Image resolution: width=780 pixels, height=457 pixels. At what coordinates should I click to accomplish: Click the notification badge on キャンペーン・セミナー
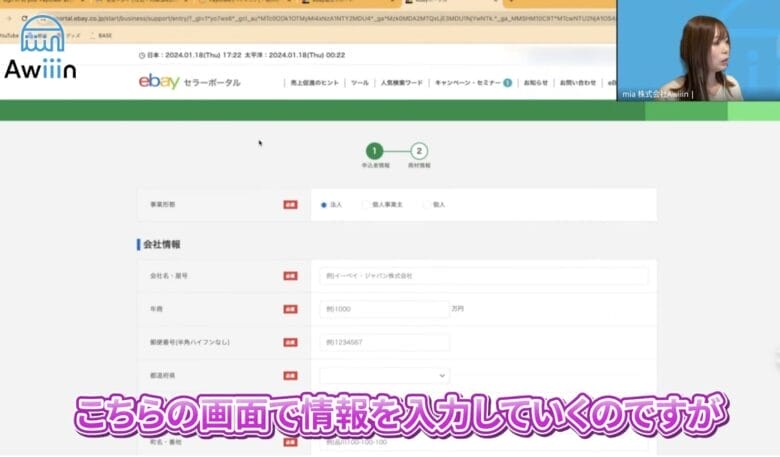[x=507, y=83]
